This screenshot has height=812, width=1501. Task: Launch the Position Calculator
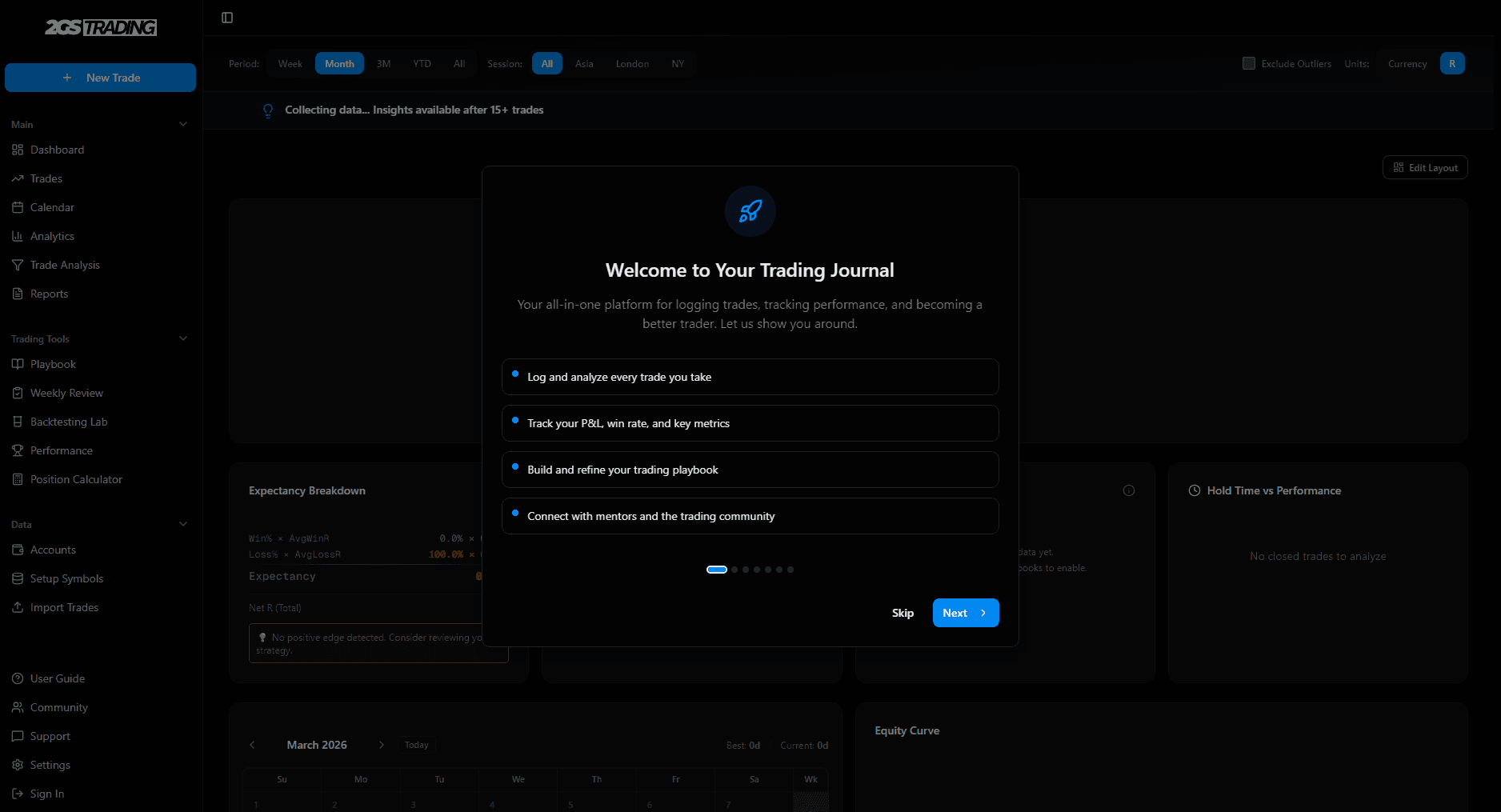(x=75, y=479)
